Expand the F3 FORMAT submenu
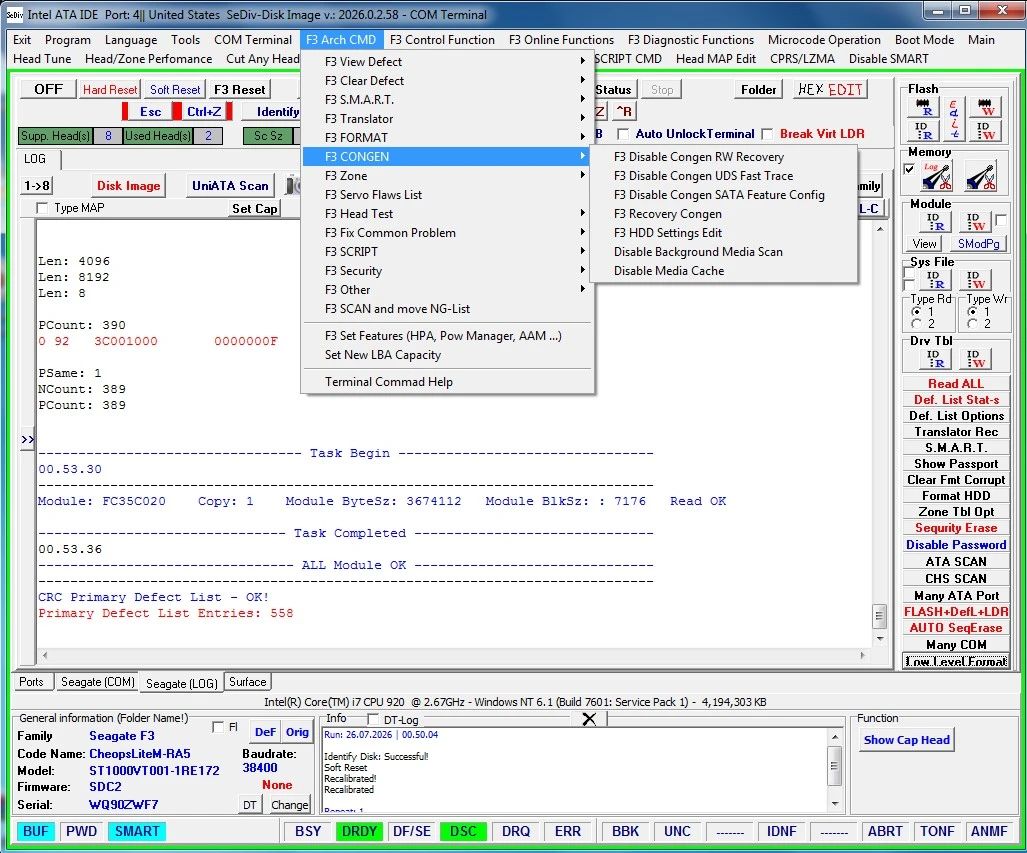 [447, 138]
